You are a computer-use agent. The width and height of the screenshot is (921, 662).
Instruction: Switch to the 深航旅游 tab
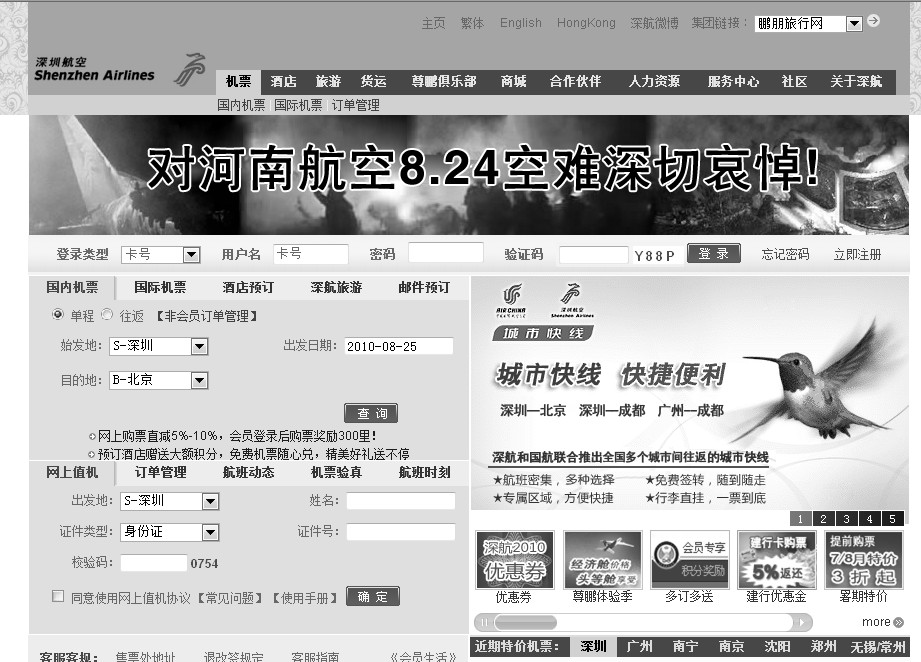(337, 287)
